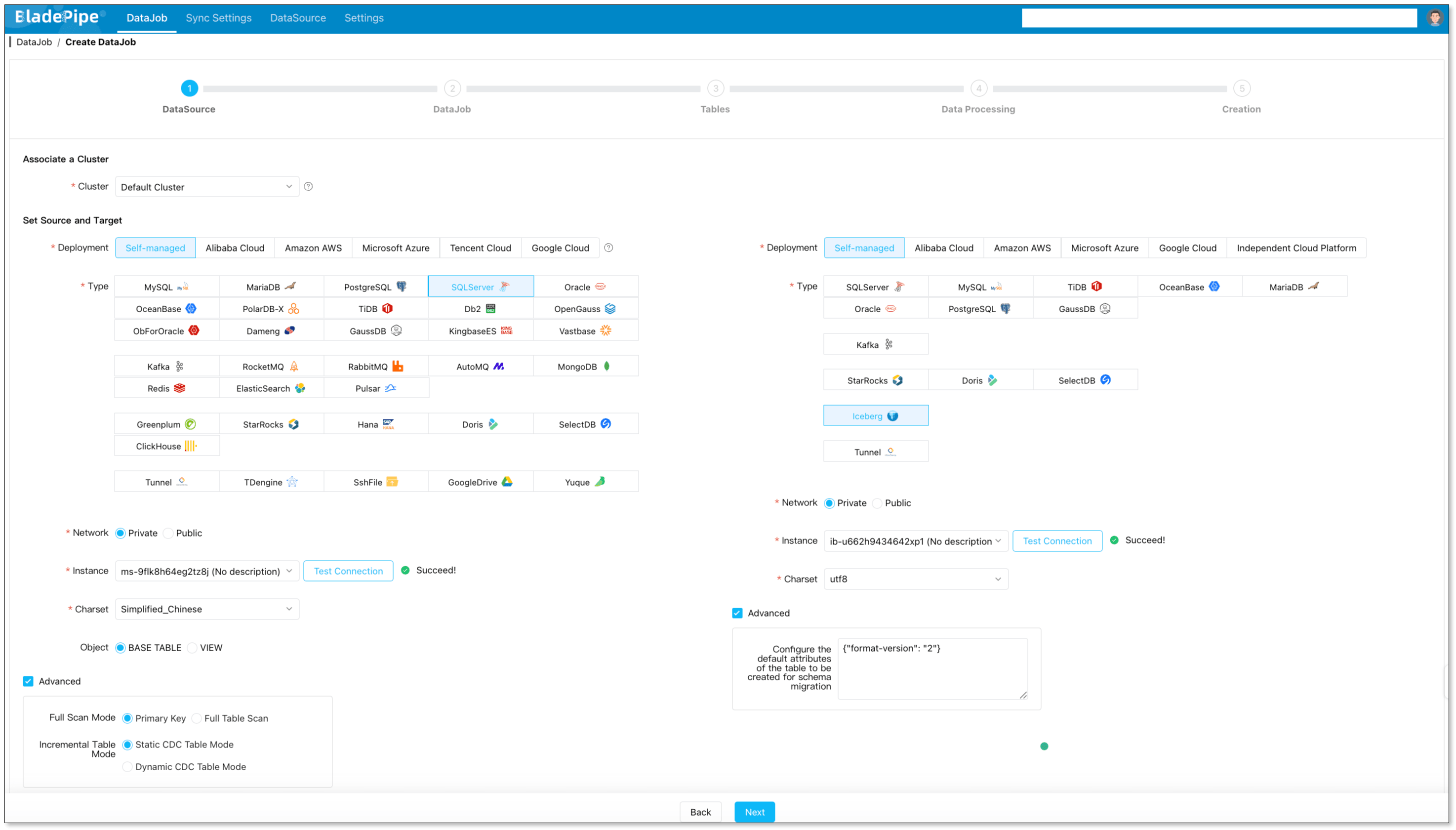
Task: Open DataSource top menu
Action: (x=297, y=18)
